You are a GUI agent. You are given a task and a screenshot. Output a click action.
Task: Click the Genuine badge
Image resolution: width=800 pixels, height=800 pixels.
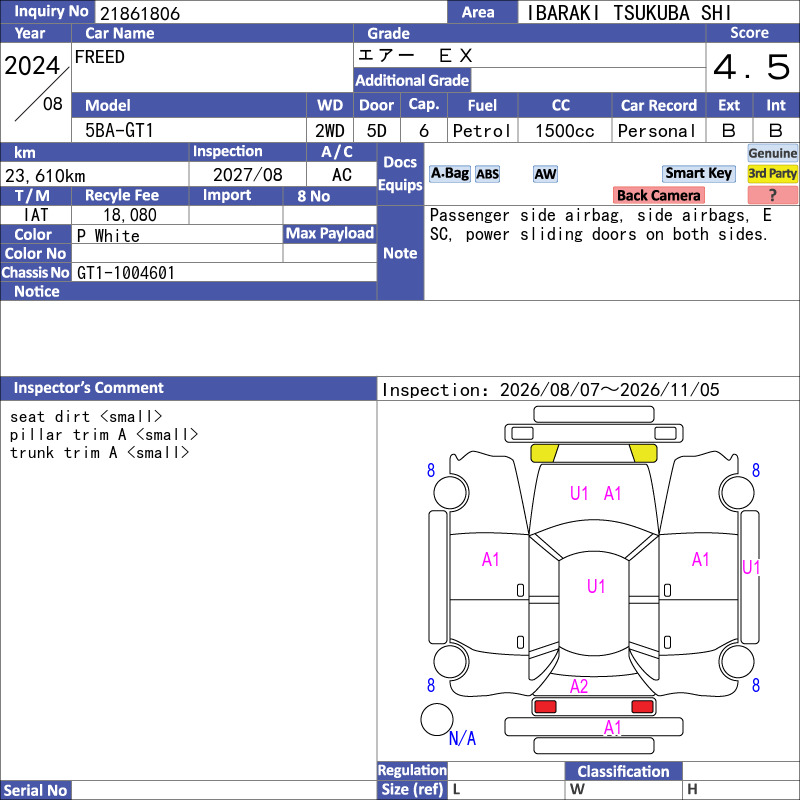point(772,153)
